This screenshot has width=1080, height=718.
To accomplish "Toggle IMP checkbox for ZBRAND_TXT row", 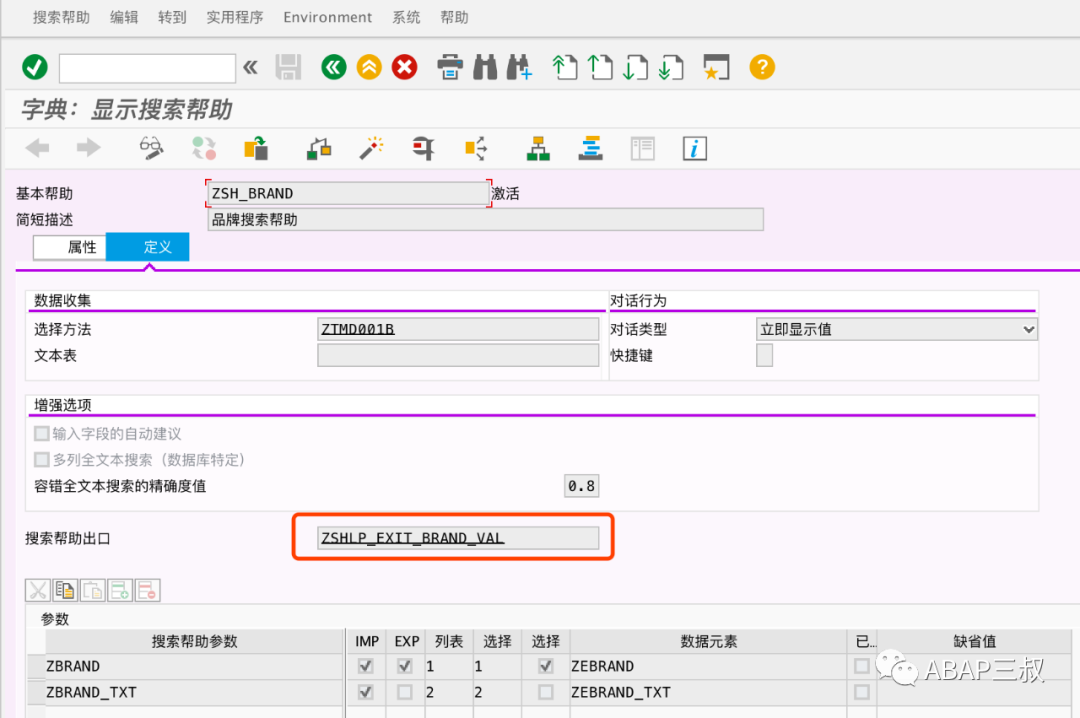I will click(366, 692).
